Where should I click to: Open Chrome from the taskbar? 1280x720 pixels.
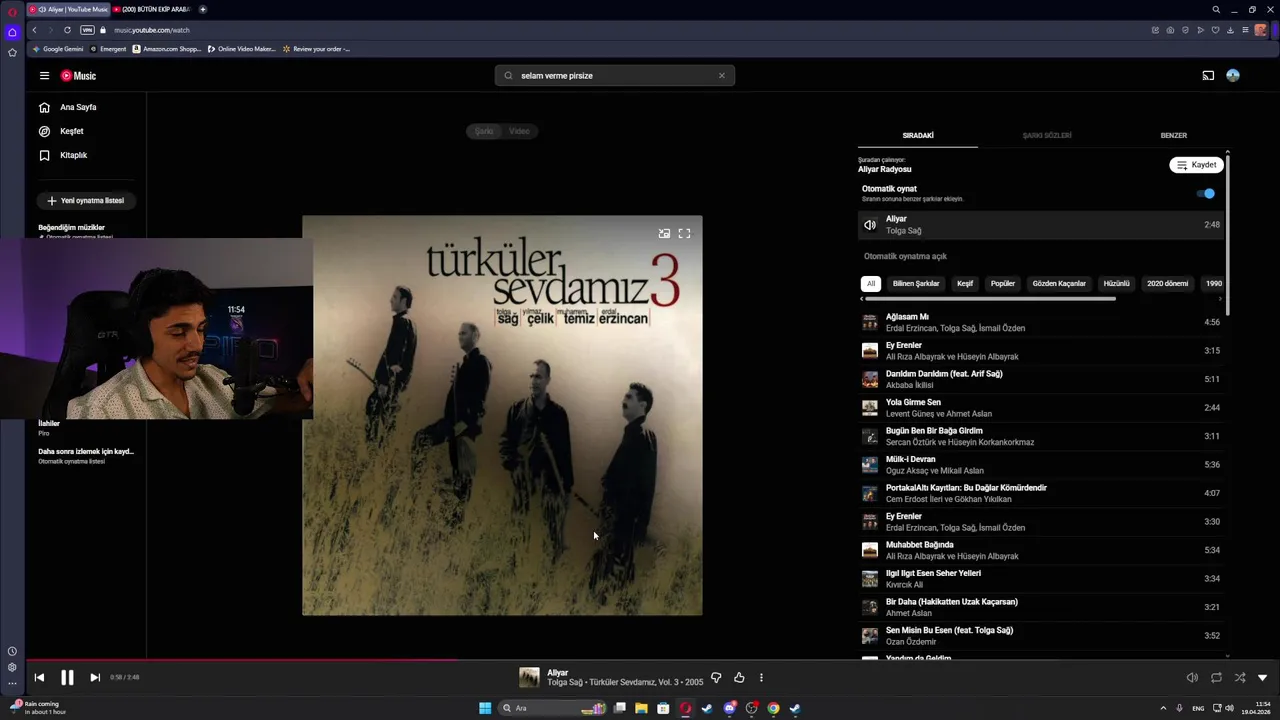pos(773,708)
